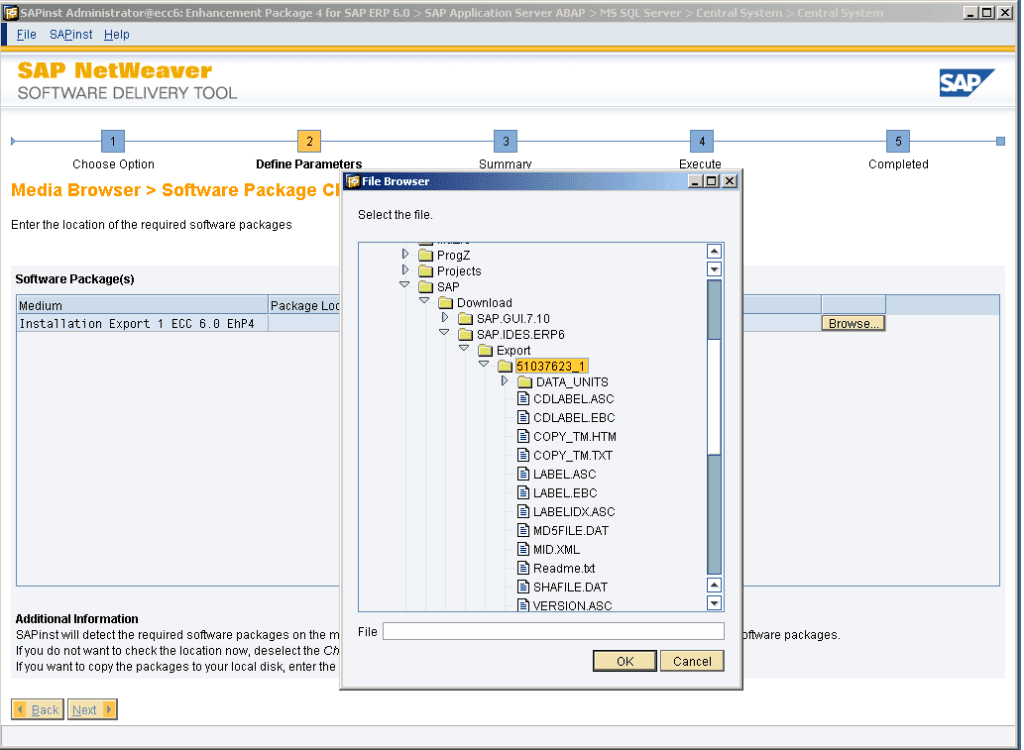Viewport: 1024px width, 750px height.
Task: Click step 2 Define Parameters
Action: click(310, 141)
